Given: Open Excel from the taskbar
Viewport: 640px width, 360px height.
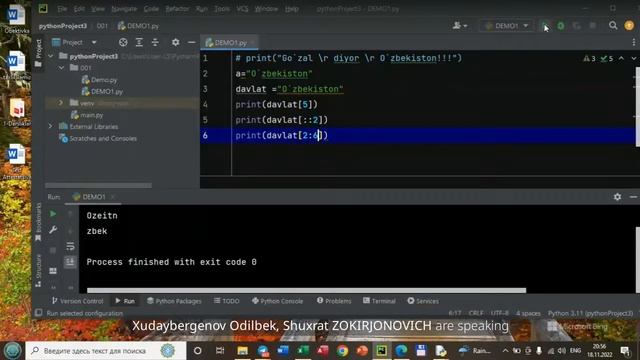Looking at the screenshot, I should coord(303,351).
